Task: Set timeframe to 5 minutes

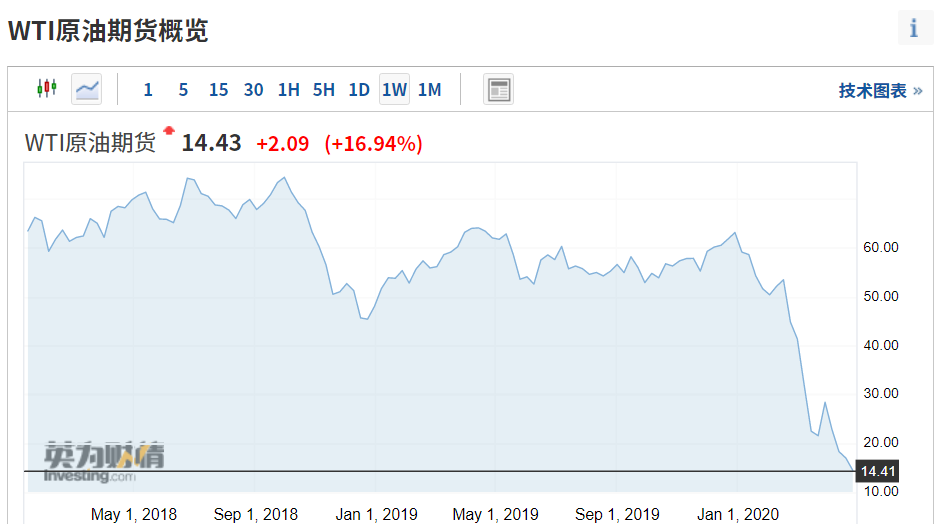Action: click(183, 90)
